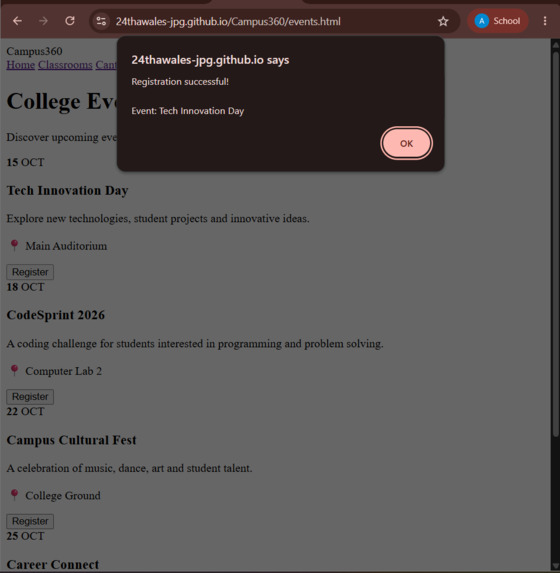
Task: Click the 15 OCT date label
Action: [x=25, y=162]
